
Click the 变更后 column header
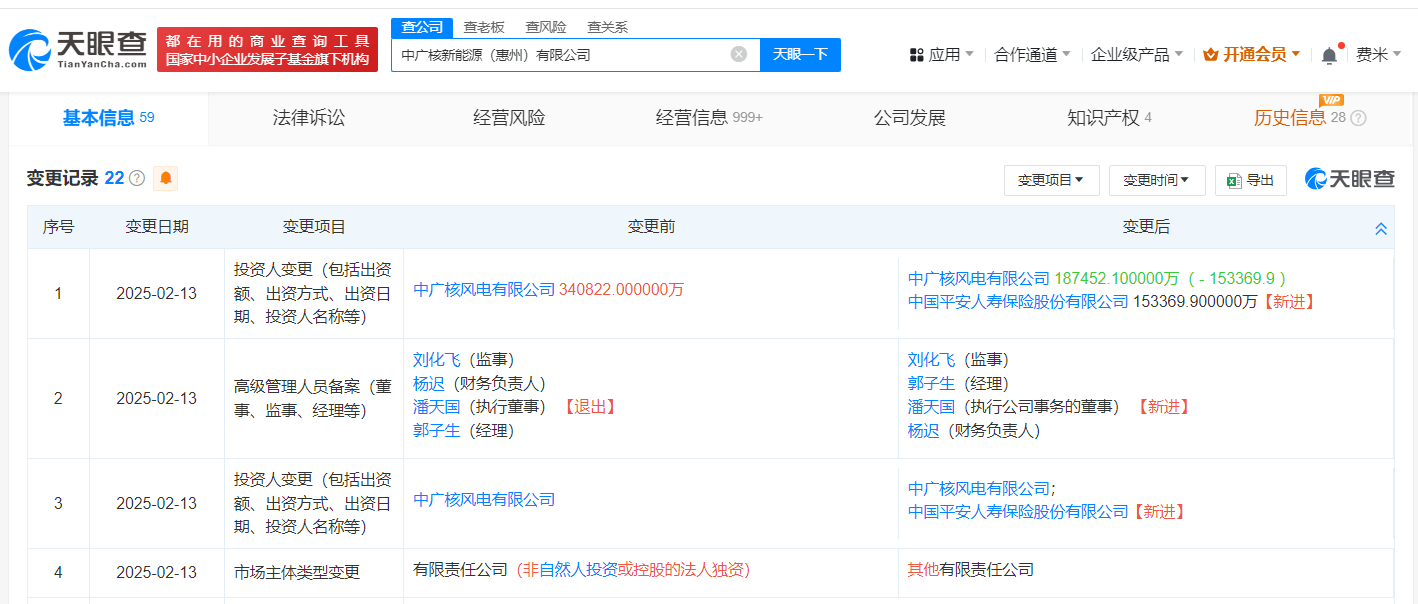click(x=1146, y=227)
